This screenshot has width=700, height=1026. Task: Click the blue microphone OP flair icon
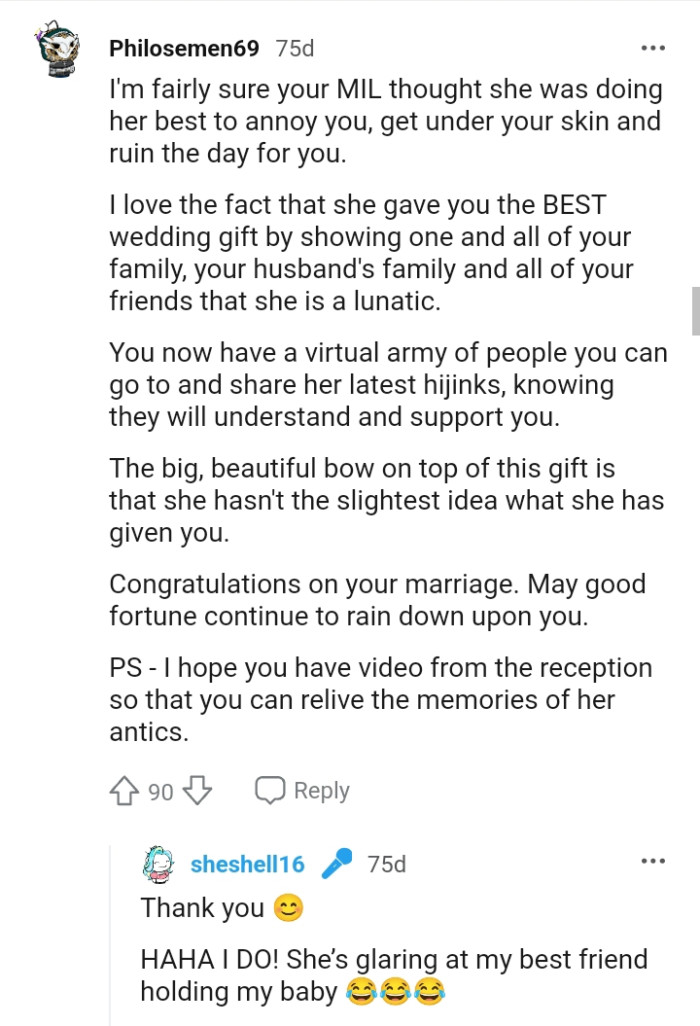tap(336, 864)
